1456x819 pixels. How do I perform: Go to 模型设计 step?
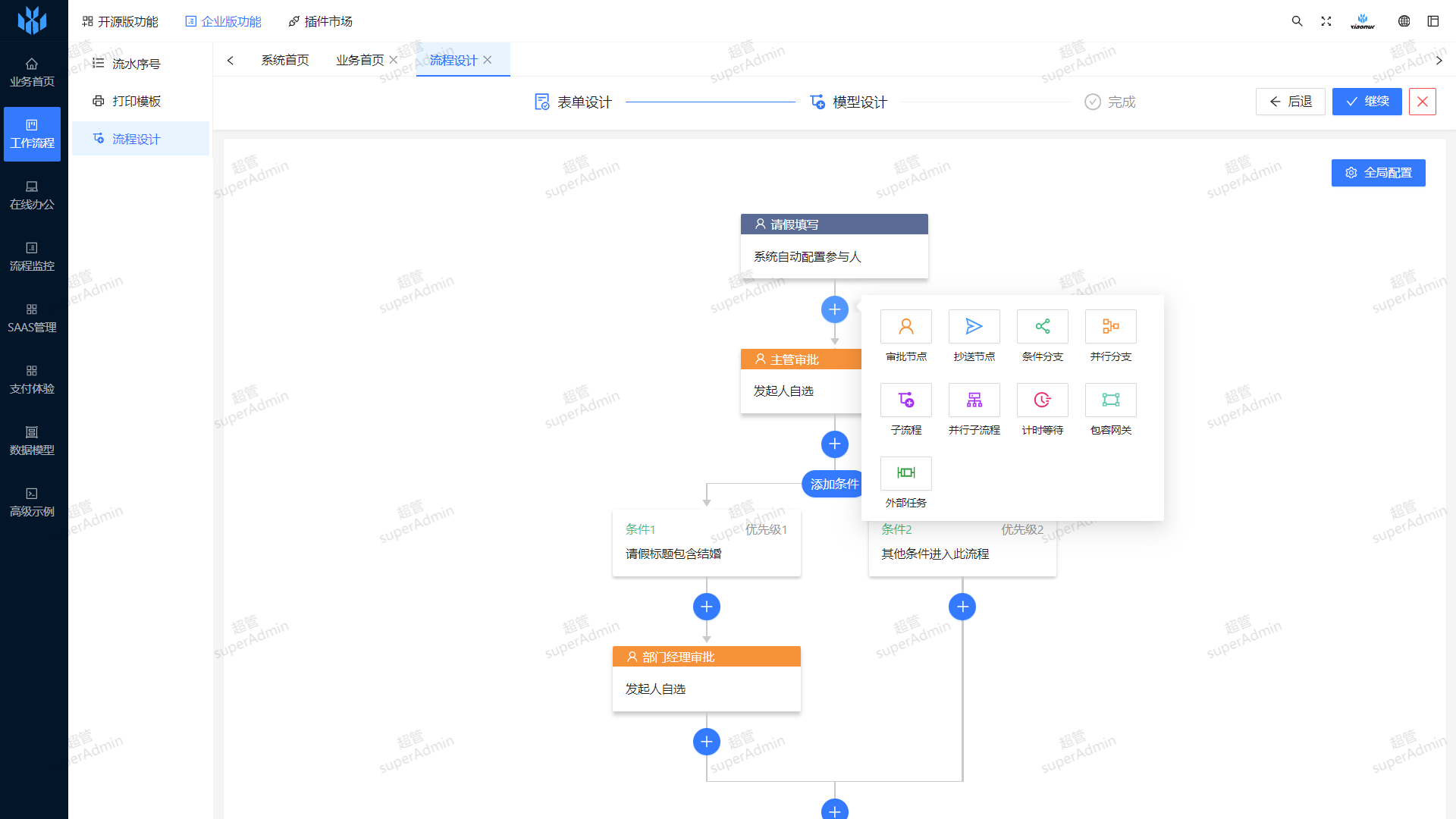[x=849, y=102]
